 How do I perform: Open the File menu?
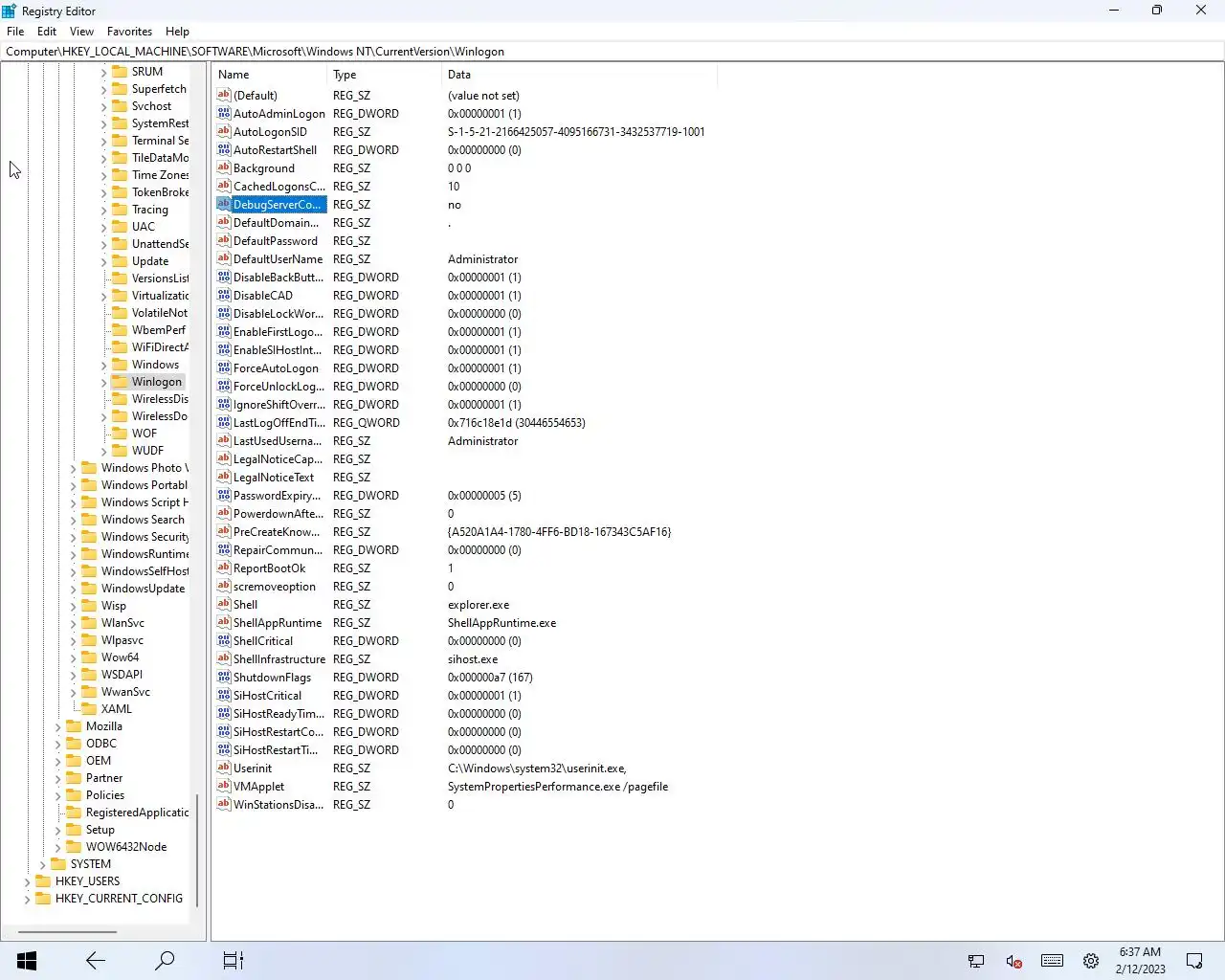tap(15, 31)
